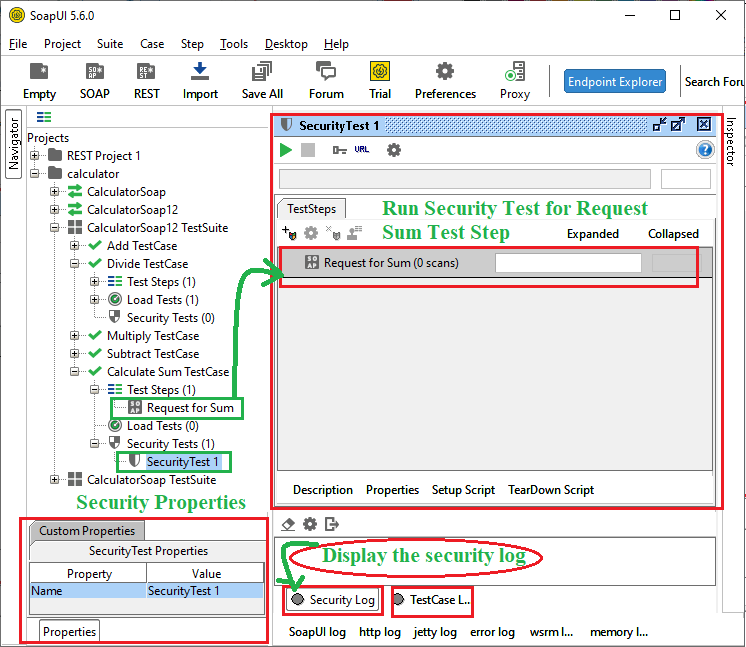Click the Properties tab at bottom left
This screenshot has width=746, height=647.
pyautogui.click(x=69, y=631)
